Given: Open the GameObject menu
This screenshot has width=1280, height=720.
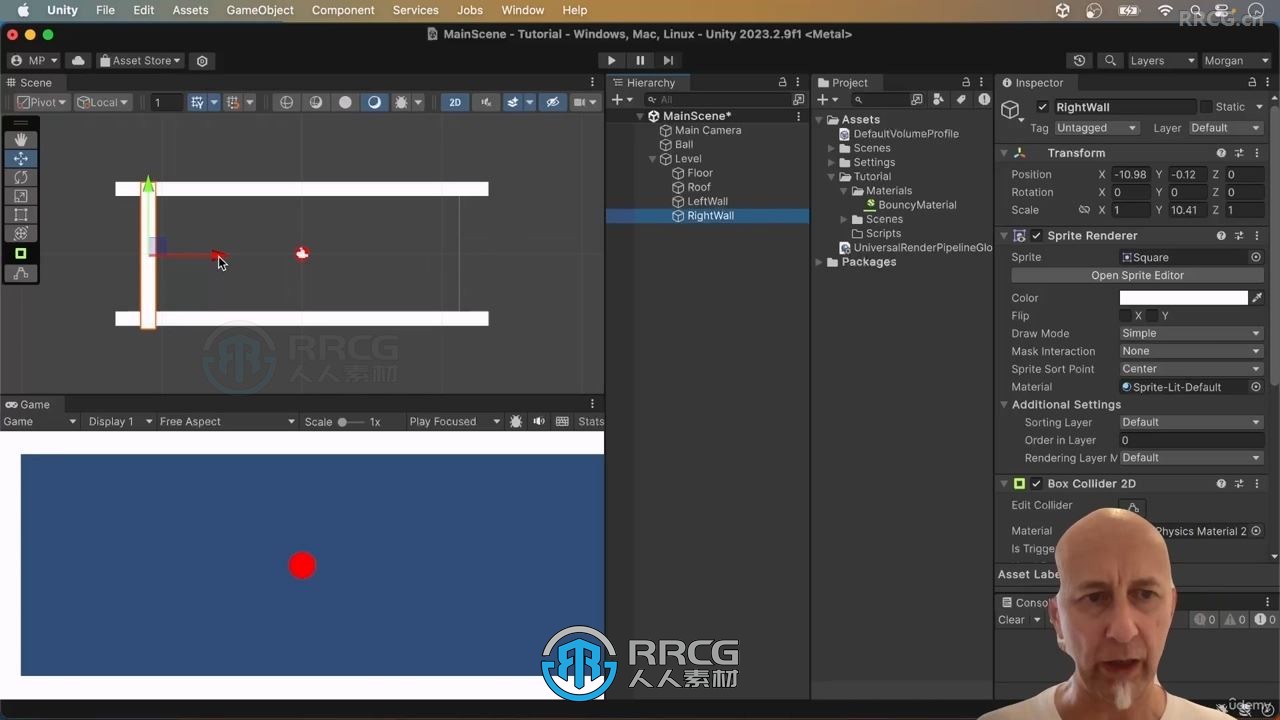Looking at the screenshot, I should 260,10.
